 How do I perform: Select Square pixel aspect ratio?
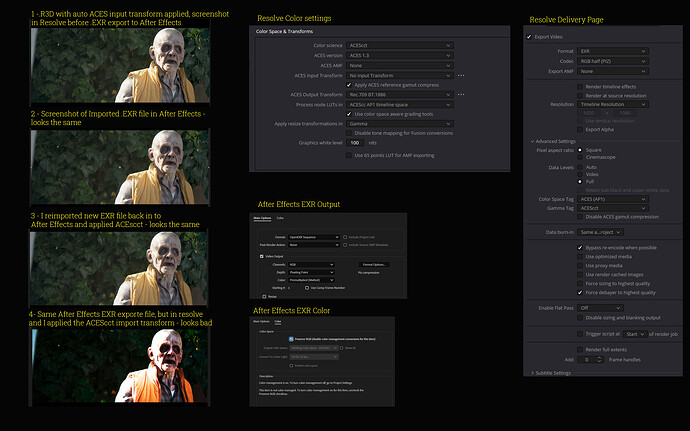[x=580, y=150]
